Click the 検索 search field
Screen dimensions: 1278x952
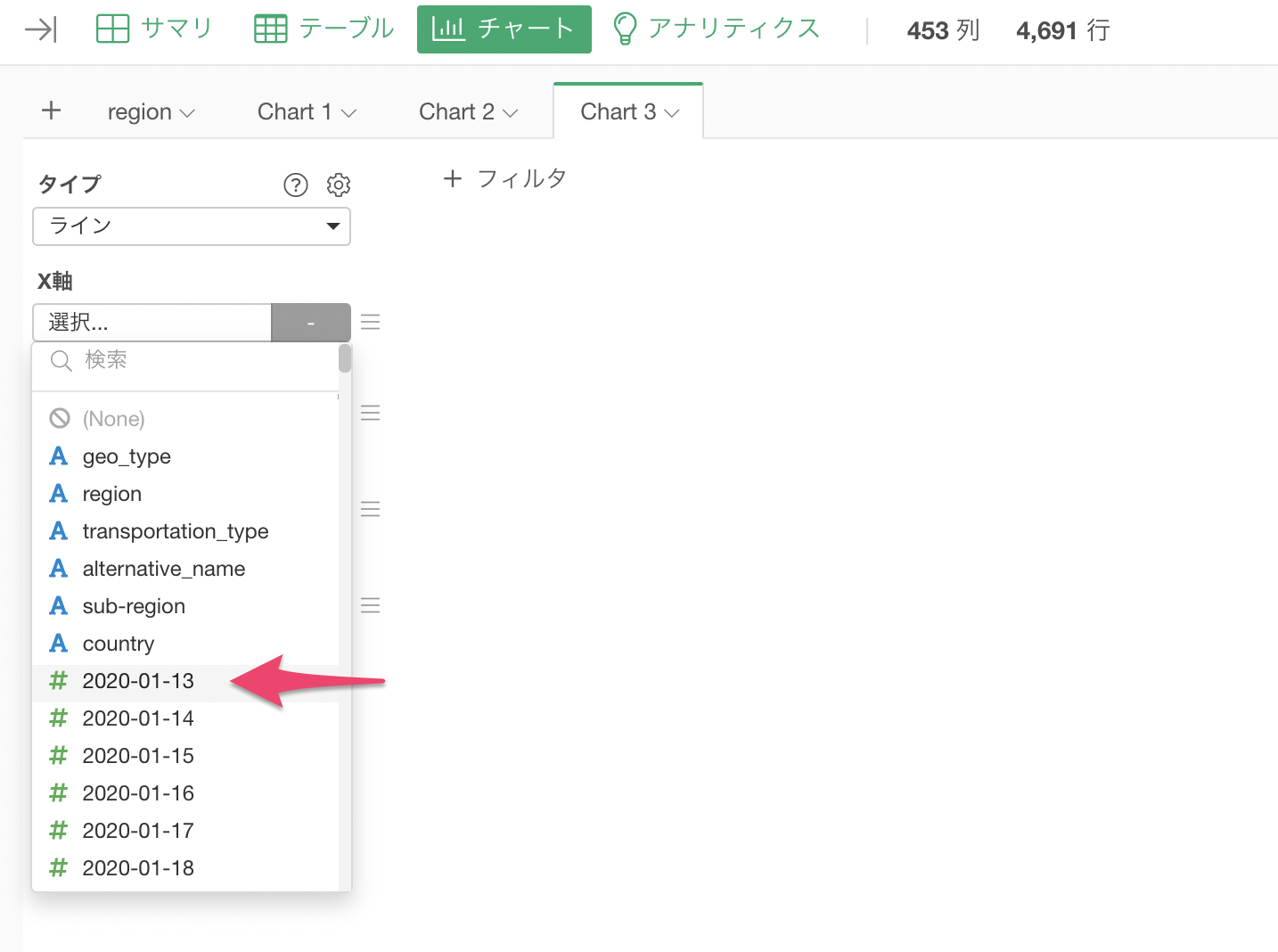(x=185, y=360)
